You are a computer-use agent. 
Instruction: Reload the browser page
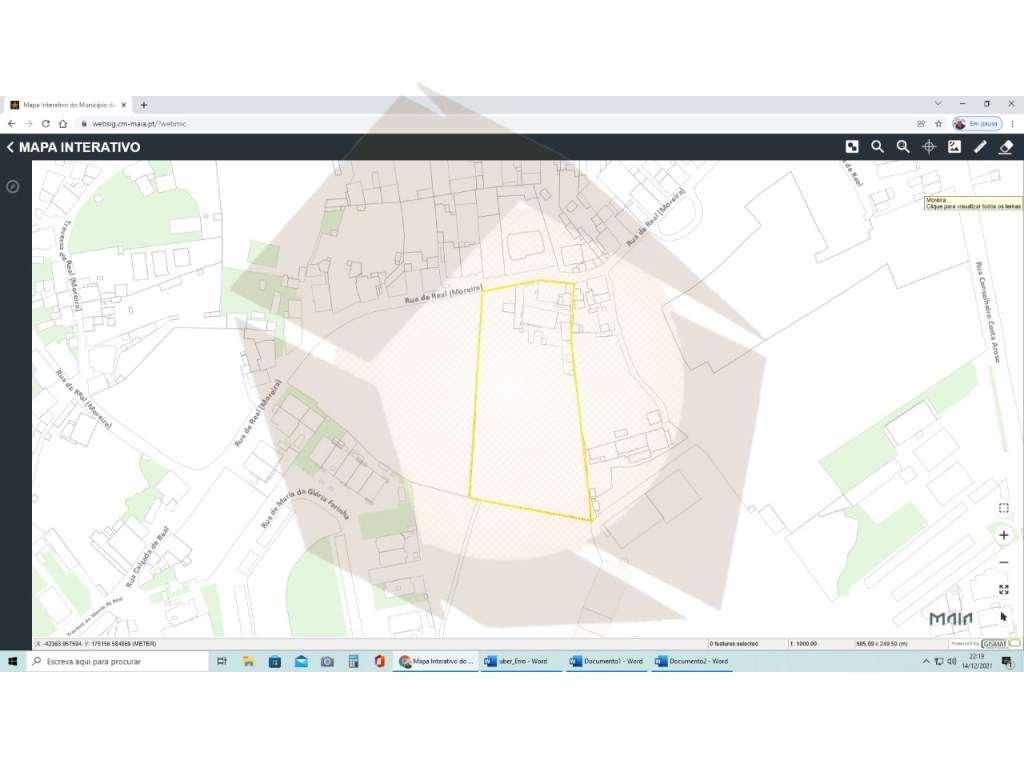click(45, 123)
